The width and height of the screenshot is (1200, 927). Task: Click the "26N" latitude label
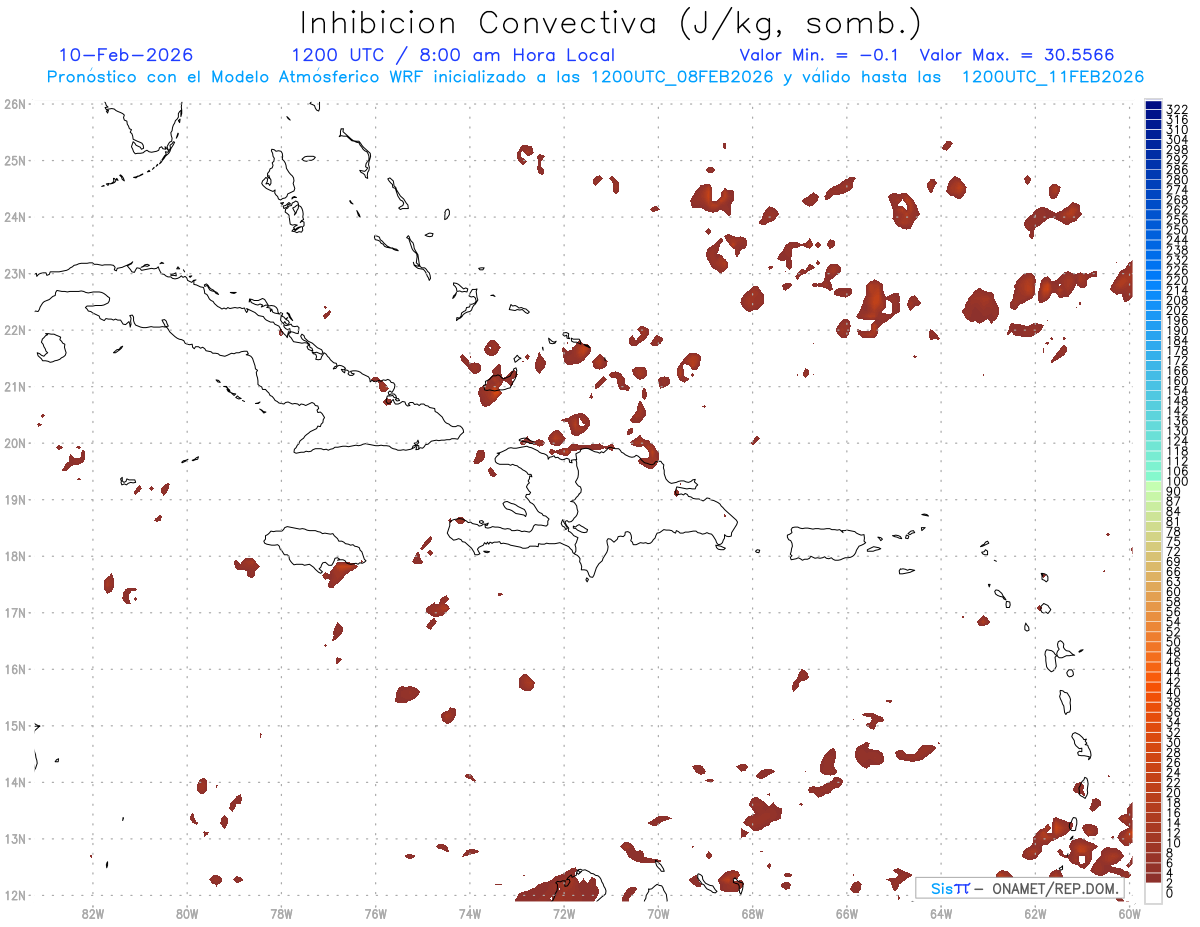tap(14, 104)
